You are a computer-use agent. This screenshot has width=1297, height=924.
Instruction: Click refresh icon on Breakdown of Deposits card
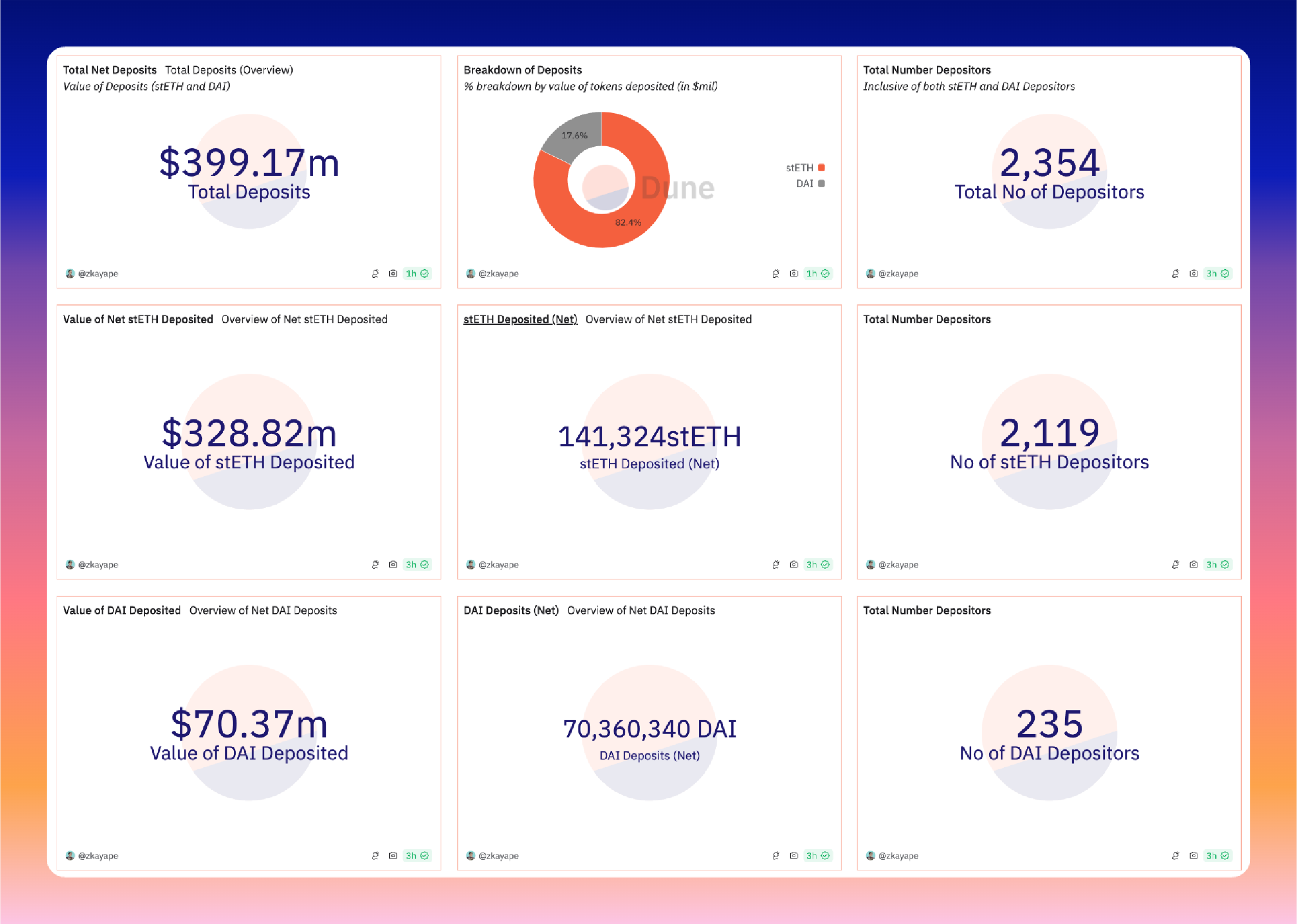click(x=776, y=274)
